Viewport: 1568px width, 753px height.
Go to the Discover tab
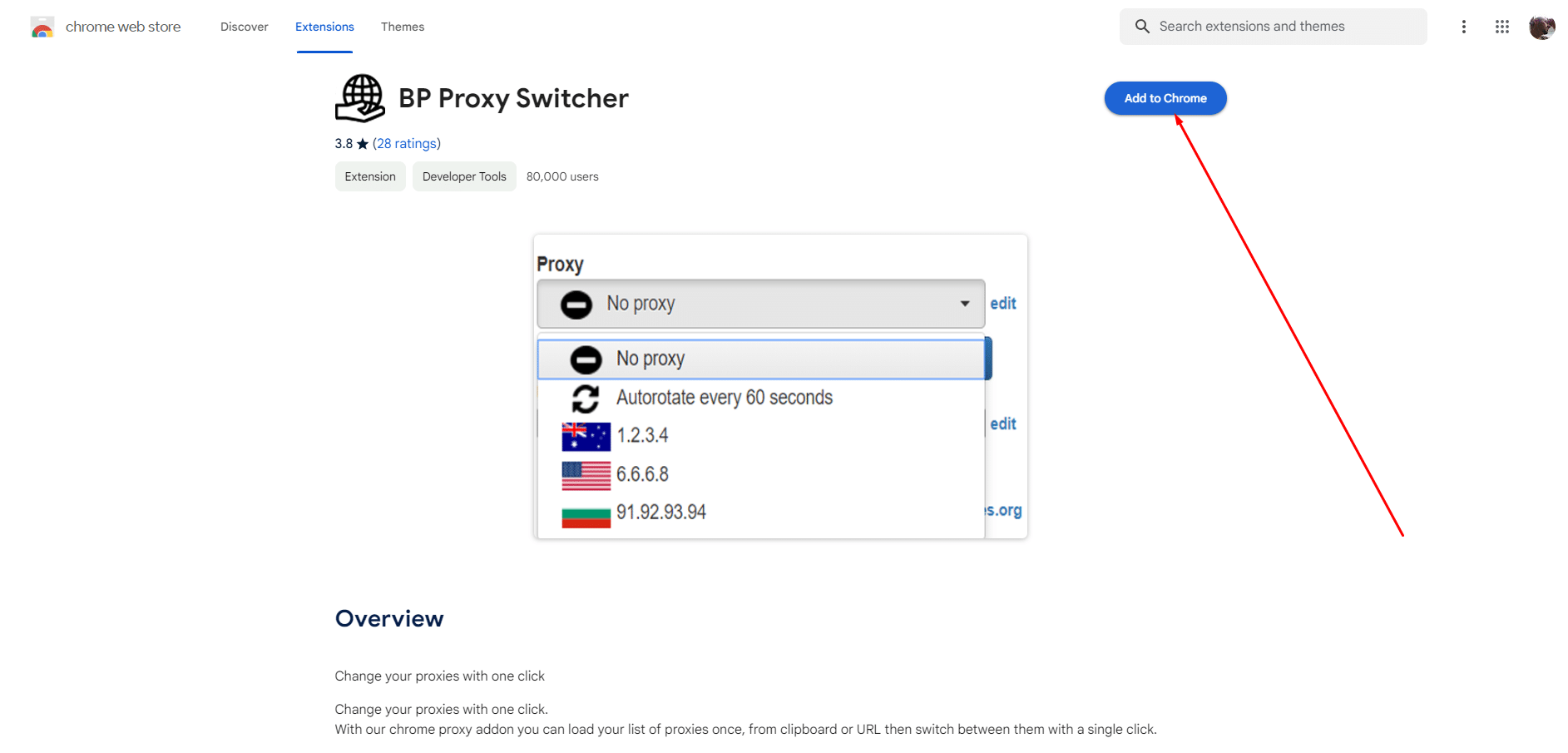tap(244, 27)
